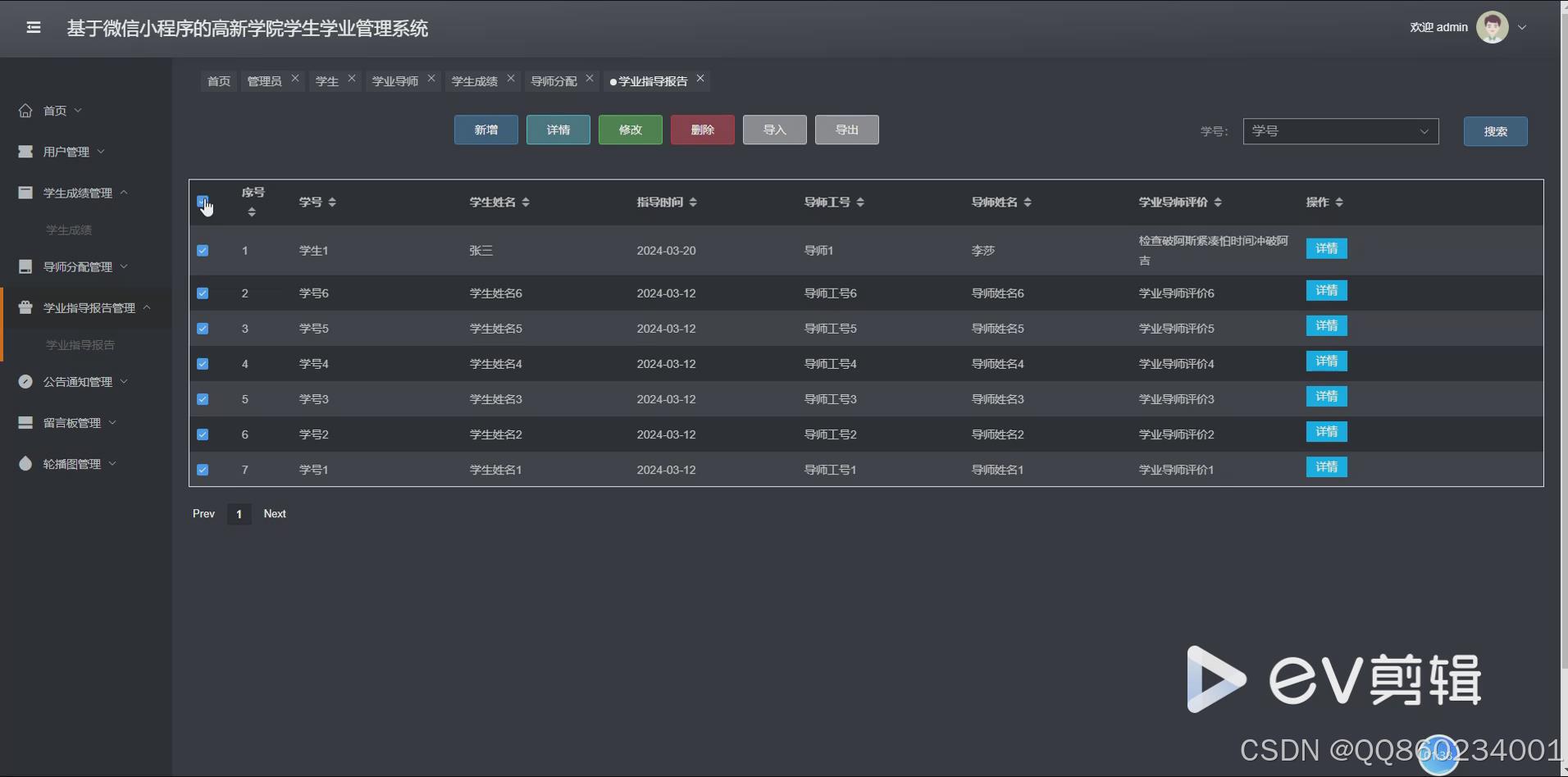Click the home icon in sidebar

point(25,111)
